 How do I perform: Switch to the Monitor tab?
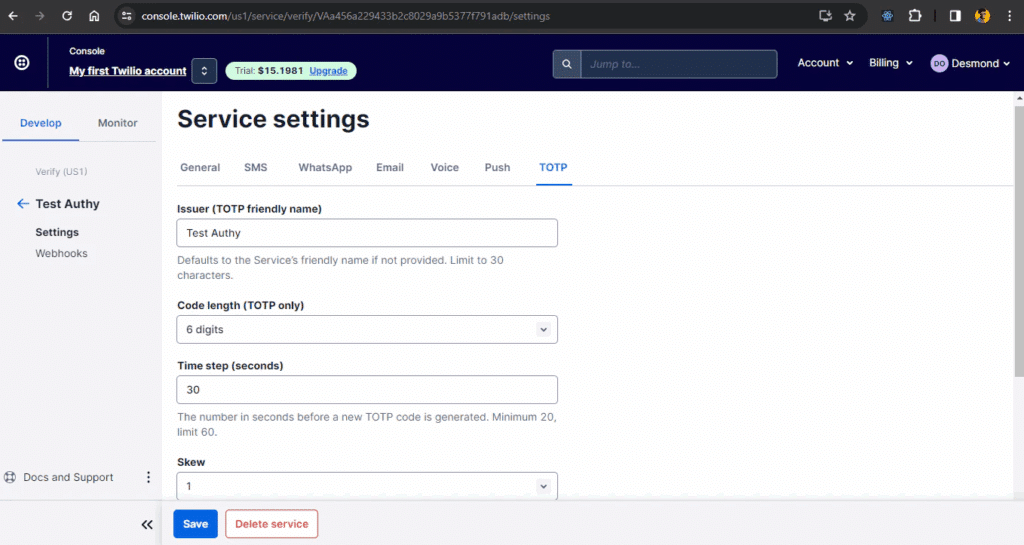117,123
